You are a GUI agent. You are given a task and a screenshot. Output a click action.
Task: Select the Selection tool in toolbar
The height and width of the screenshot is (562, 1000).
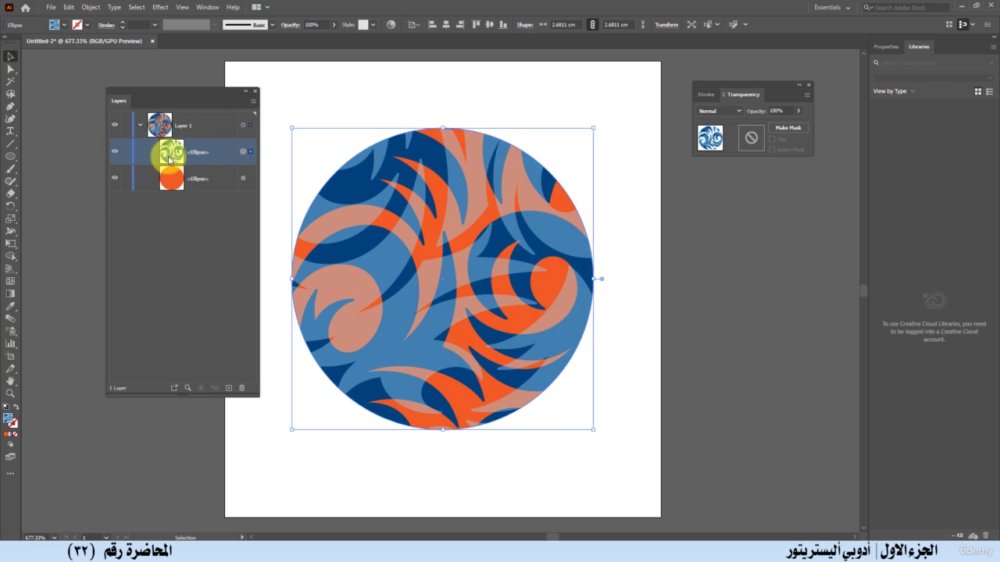tap(10, 57)
